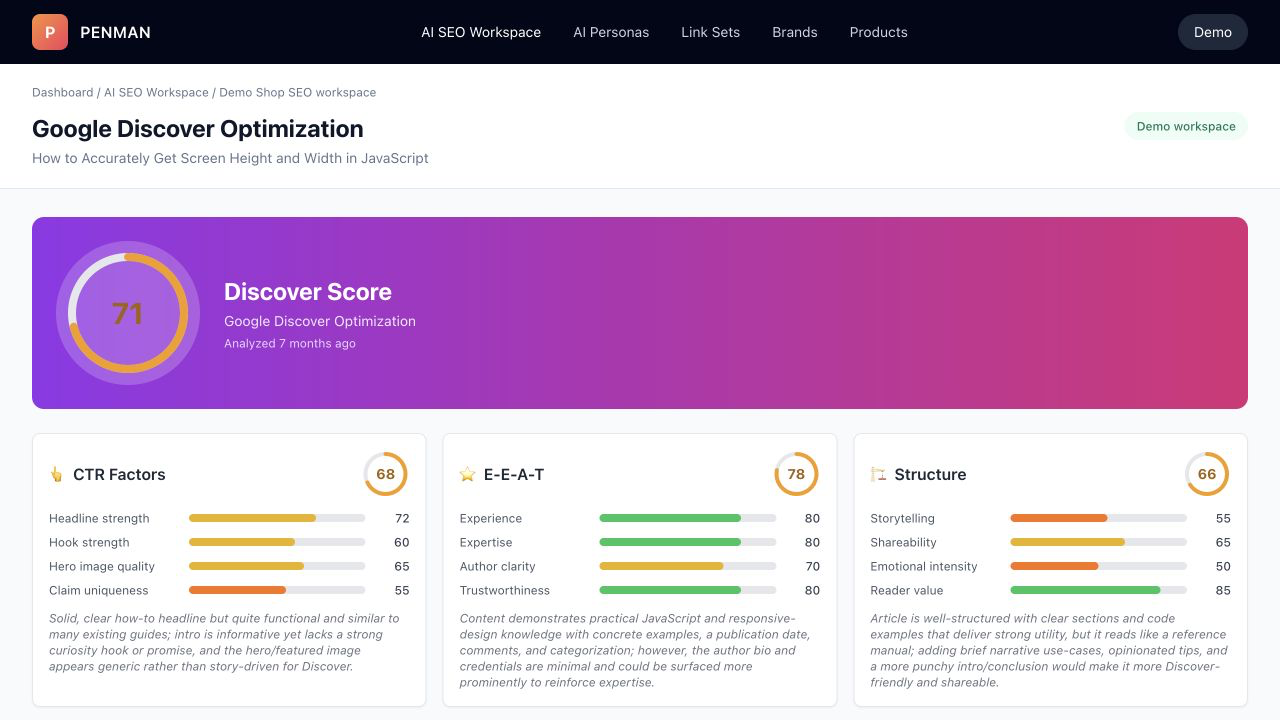Click the 71 Discover Score ring
Screen dimensions: 1280x720
click(128, 313)
